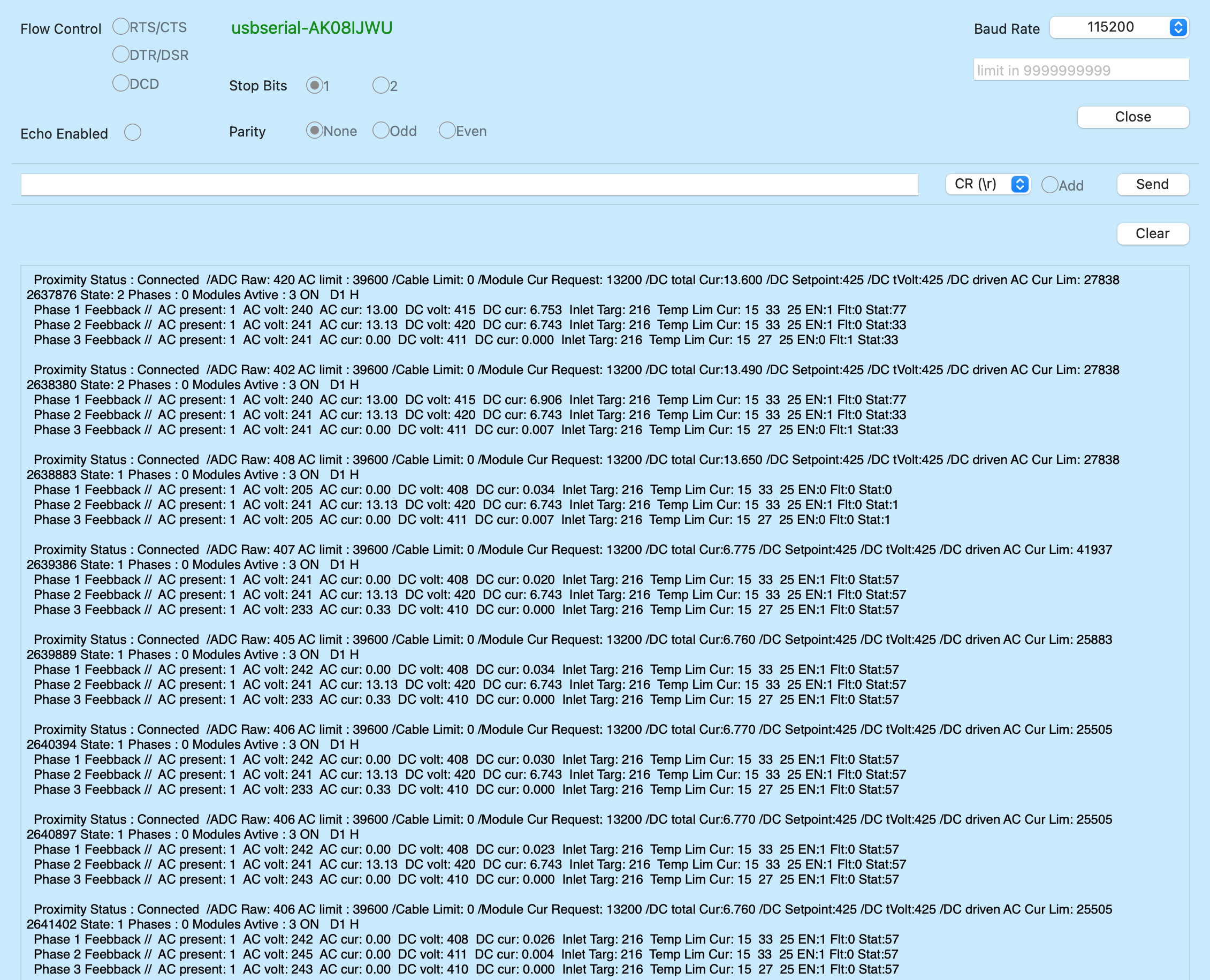Focus the limit in input field
The height and width of the screenshot is (980, 1210).
point(1080,70)
